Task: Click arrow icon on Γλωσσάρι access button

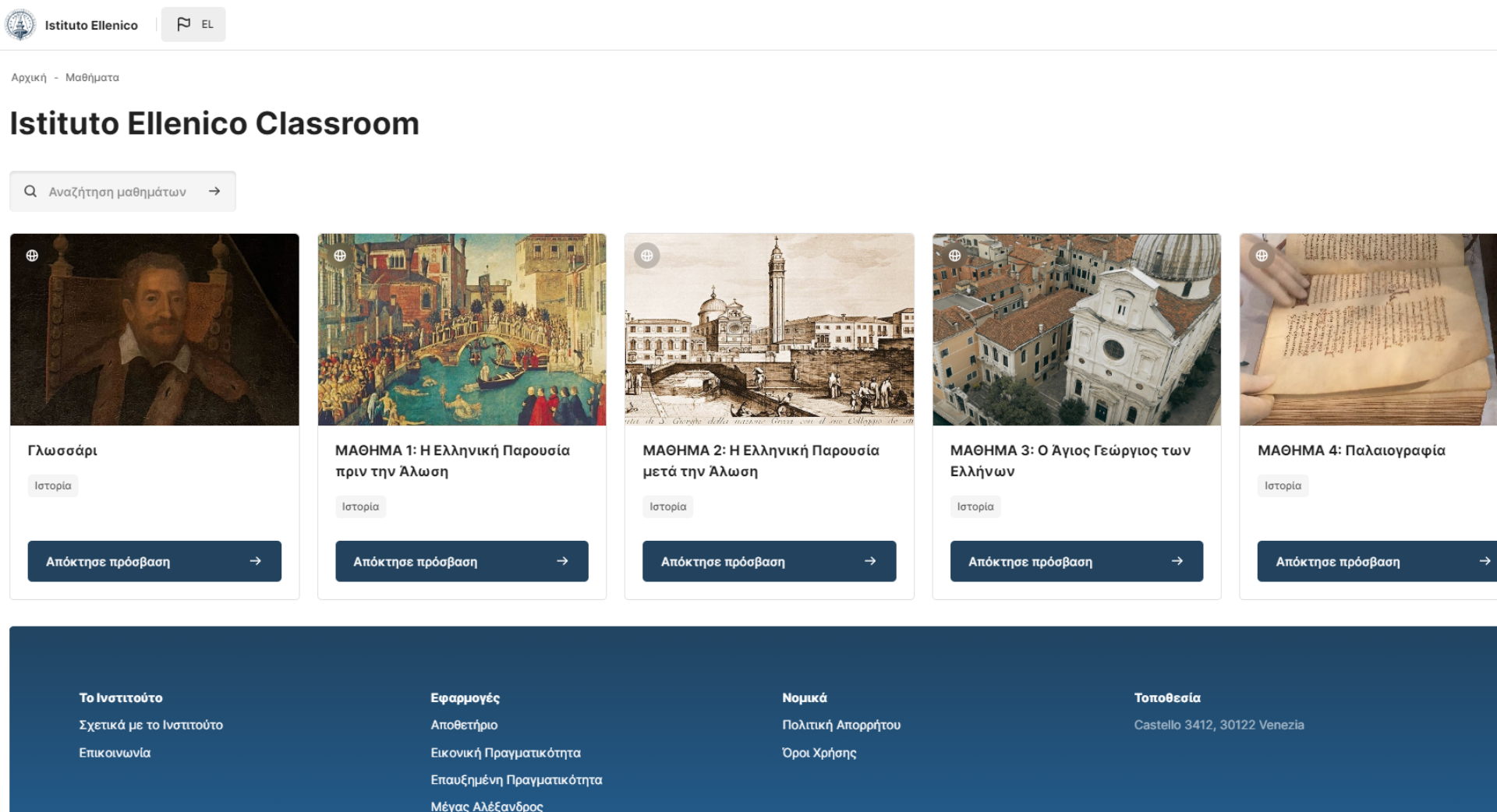Action: point(255,561)
